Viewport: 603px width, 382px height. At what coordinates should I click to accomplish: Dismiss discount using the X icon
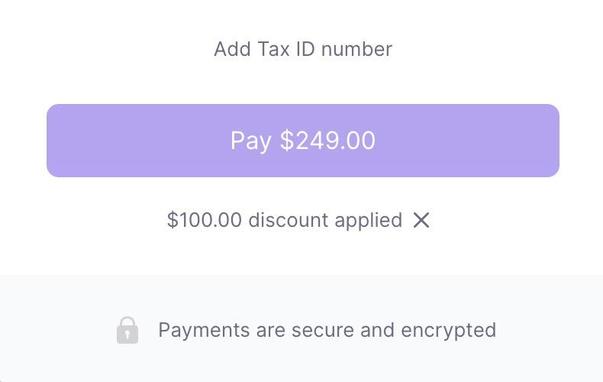point(421,220)
